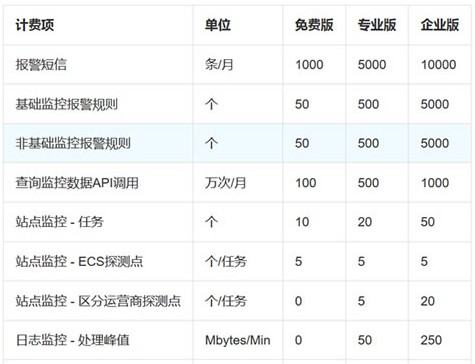Click the 计费项 column header
This screenshot has width=475, height=364.
[35, 25]
